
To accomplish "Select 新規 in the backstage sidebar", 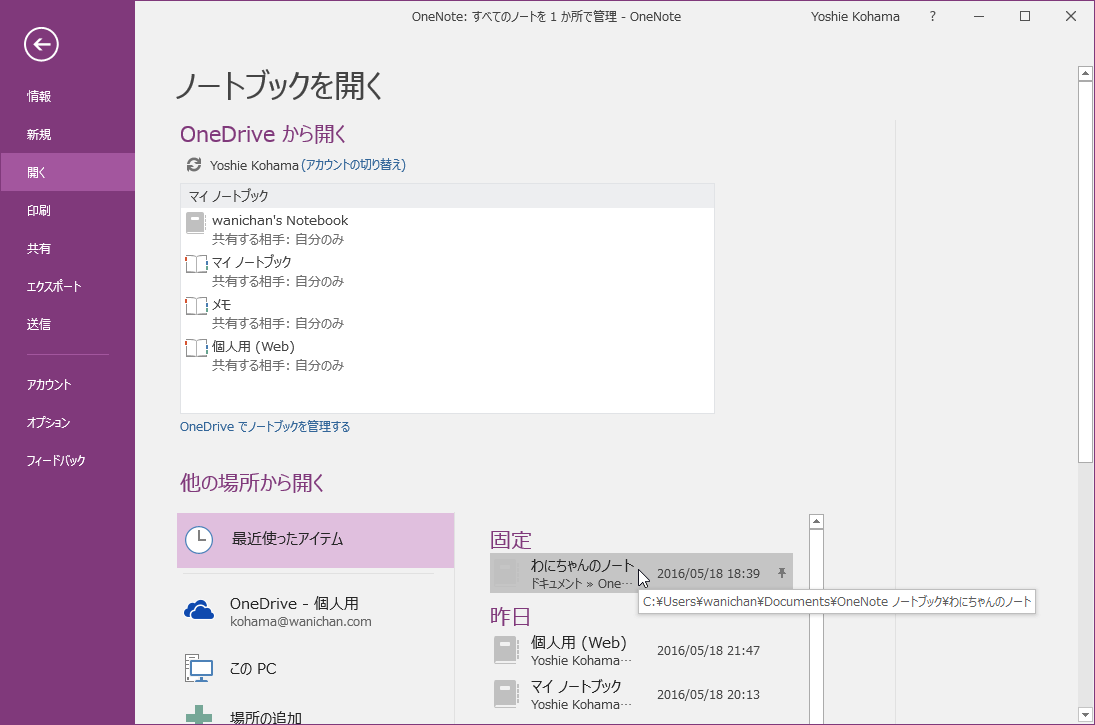I will coord(68,134).
